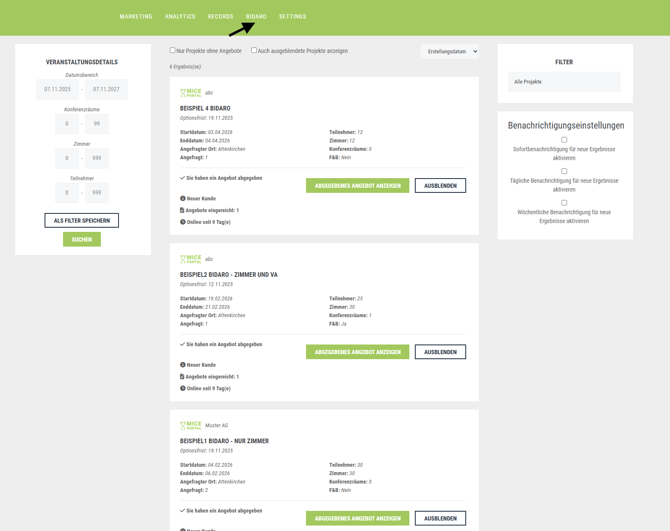Click Neuer Kunde info icon in Beispiel 4 card
Image resolution: width=670 pixels, height=531 pixels.
[x=183, y=198]
